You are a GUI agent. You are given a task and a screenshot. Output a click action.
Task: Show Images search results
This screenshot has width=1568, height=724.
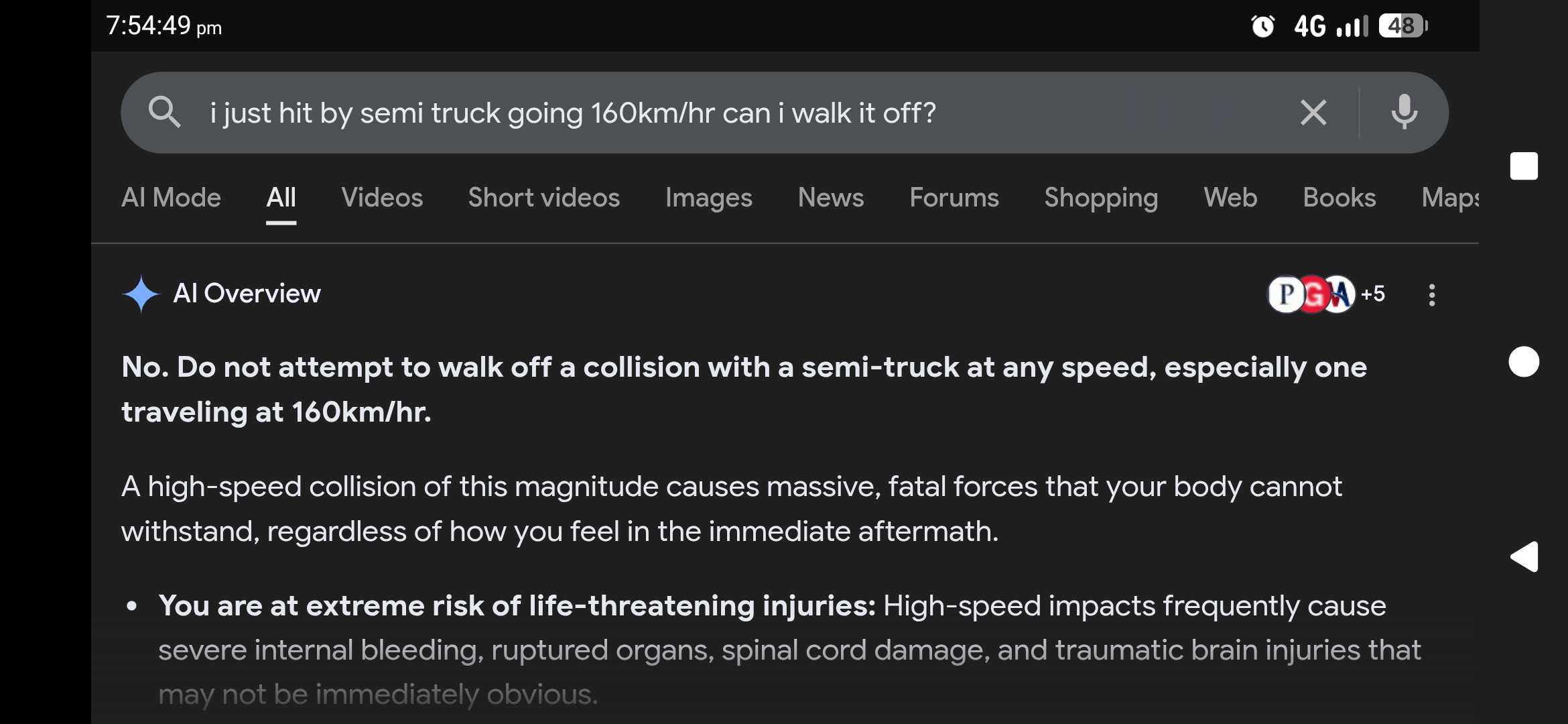pyautogui.click(x=708, y=198)
